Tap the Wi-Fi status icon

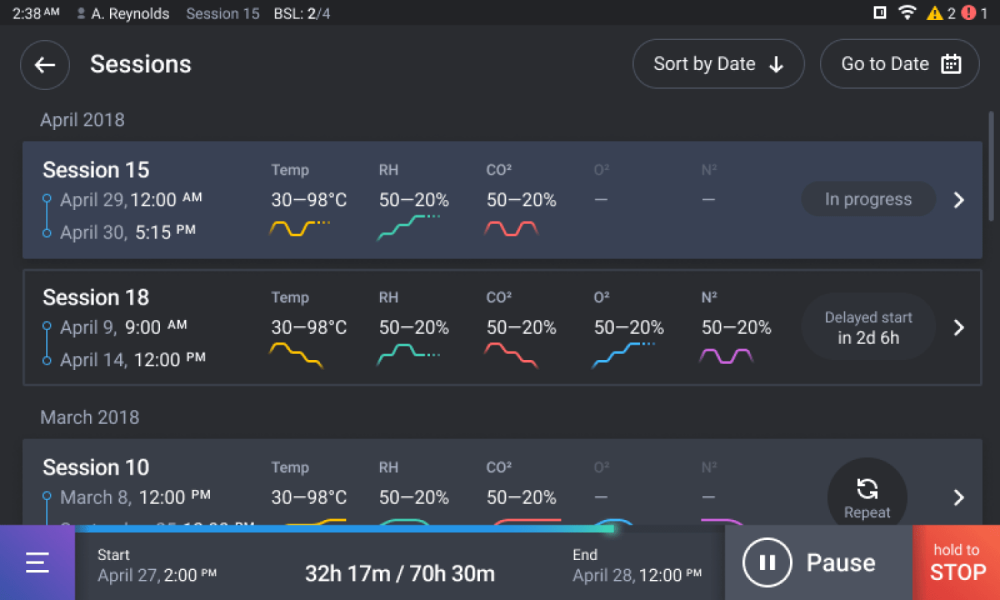coord(907,13)
